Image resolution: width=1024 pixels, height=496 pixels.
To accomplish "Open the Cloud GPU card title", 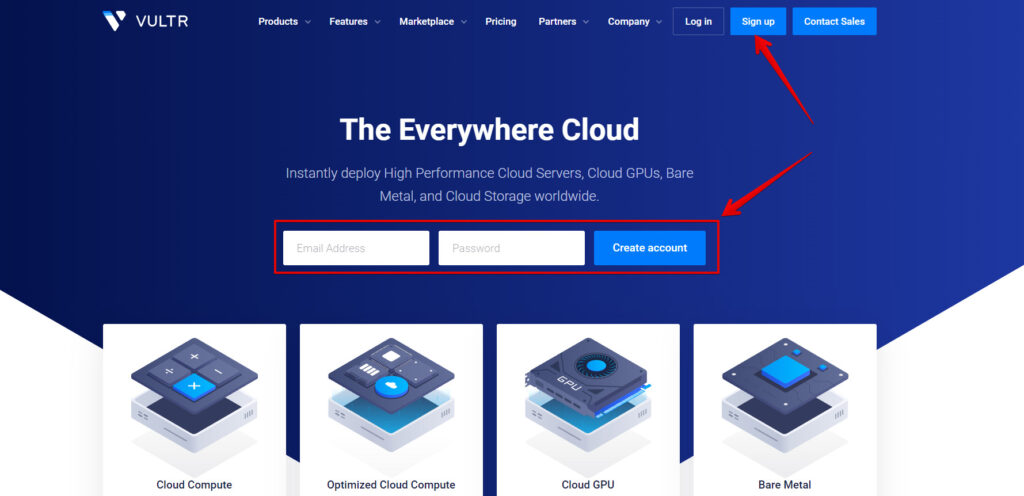I will point(588,485).
